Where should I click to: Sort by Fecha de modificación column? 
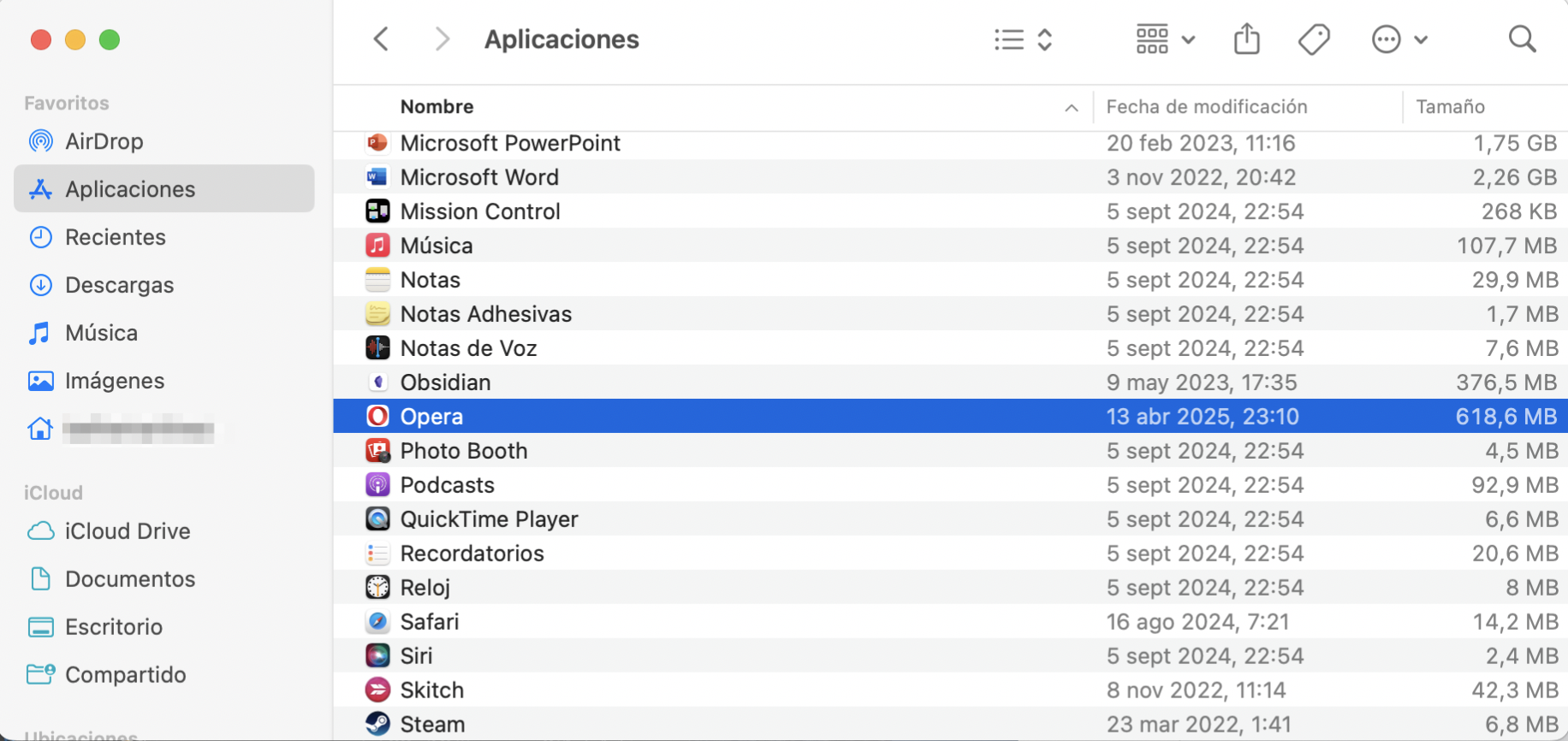[1207, 107]
